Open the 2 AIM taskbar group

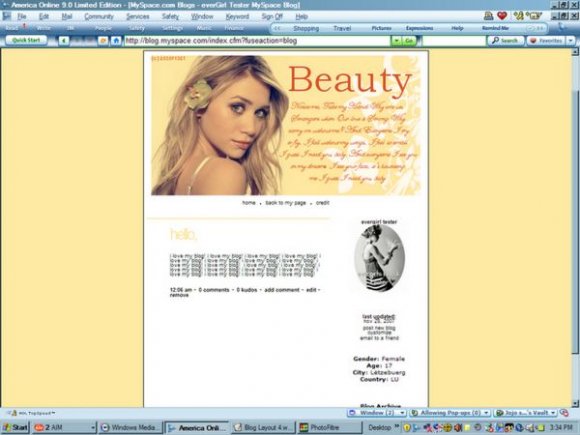click(x=64, y=428)
